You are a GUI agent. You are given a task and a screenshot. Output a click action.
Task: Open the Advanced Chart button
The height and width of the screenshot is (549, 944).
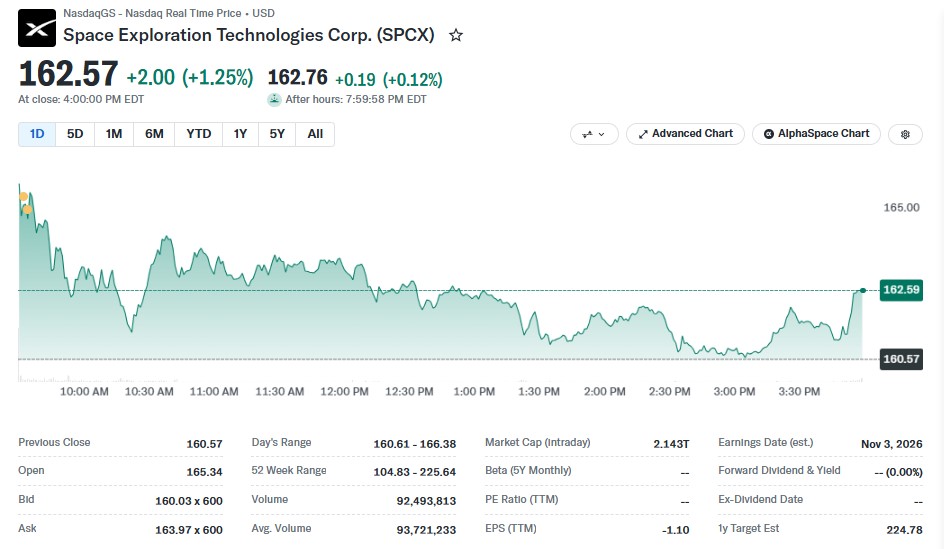point(685,134)
